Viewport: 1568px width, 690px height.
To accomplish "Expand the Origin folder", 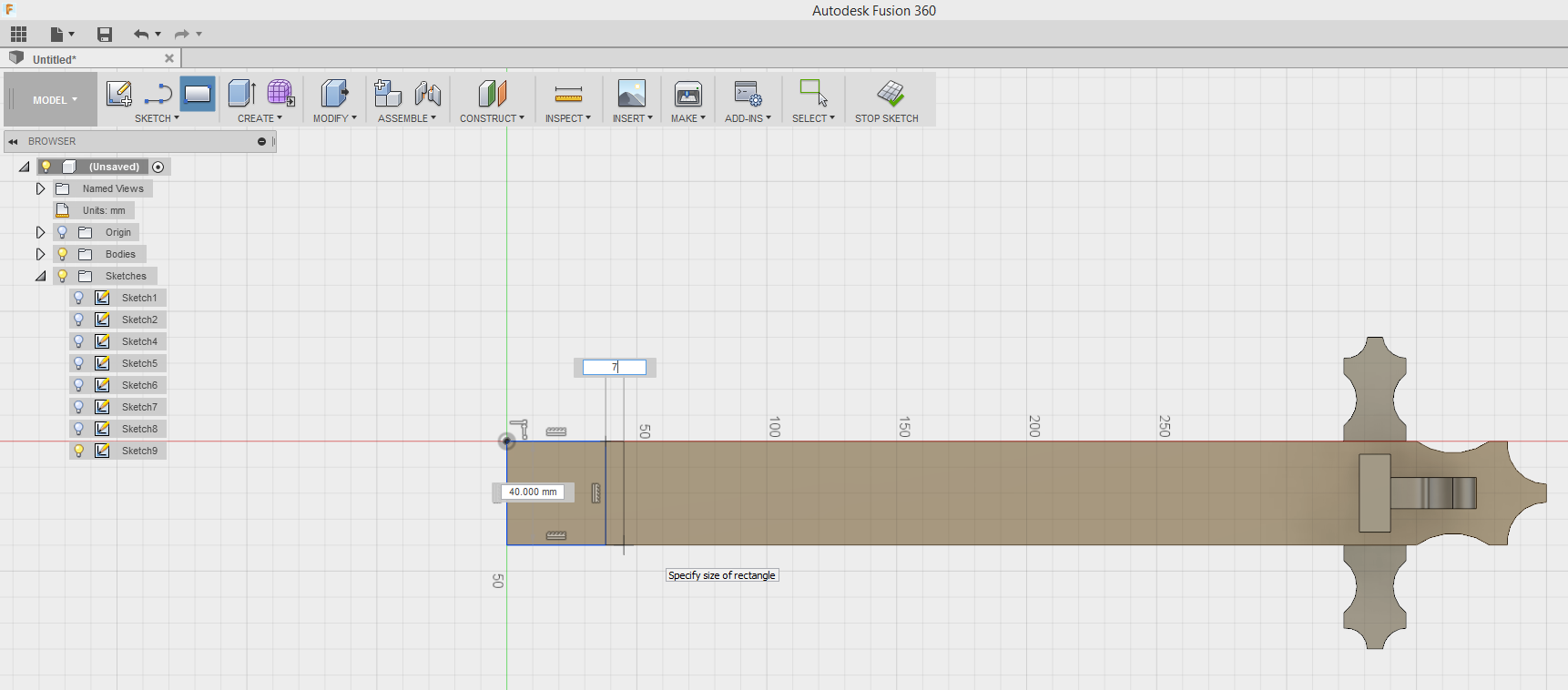I will coord(40,232).
